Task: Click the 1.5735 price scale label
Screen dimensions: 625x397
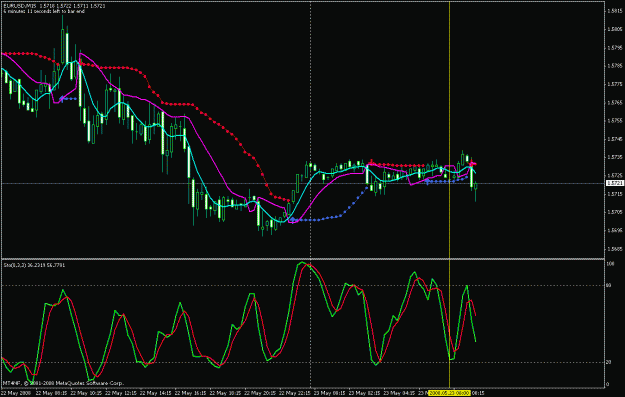Action: click(615, 157)
